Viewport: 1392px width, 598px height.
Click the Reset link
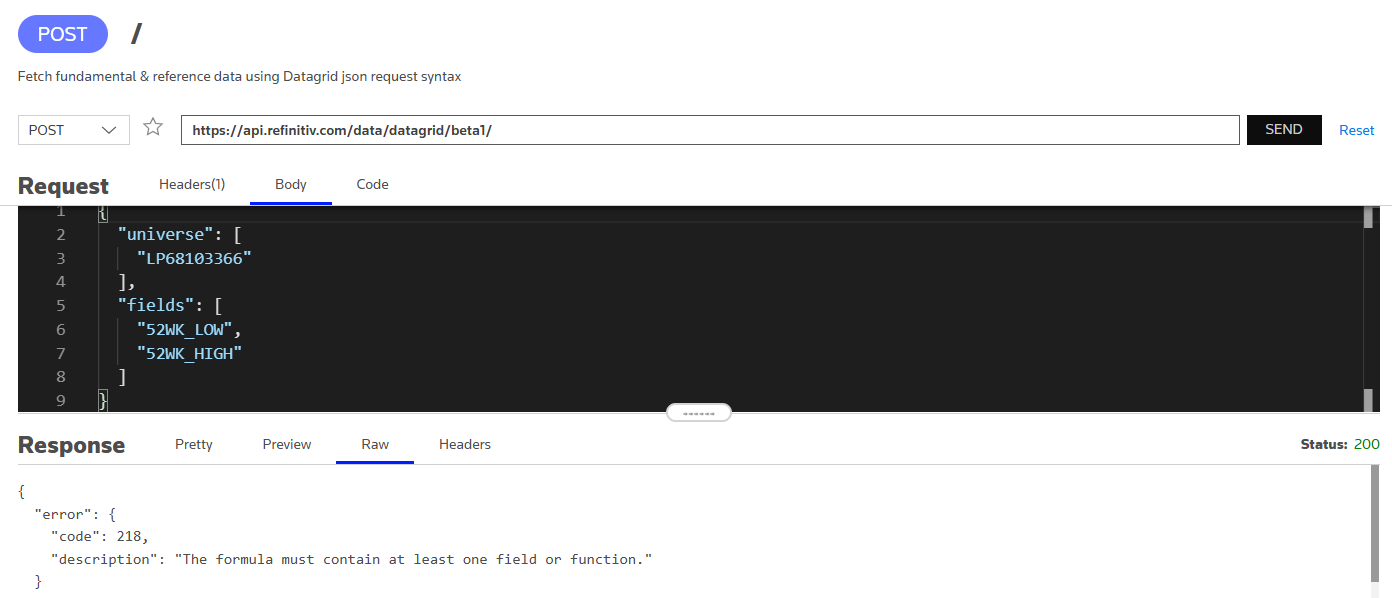pyautogui.click(x=1356, y=130)
